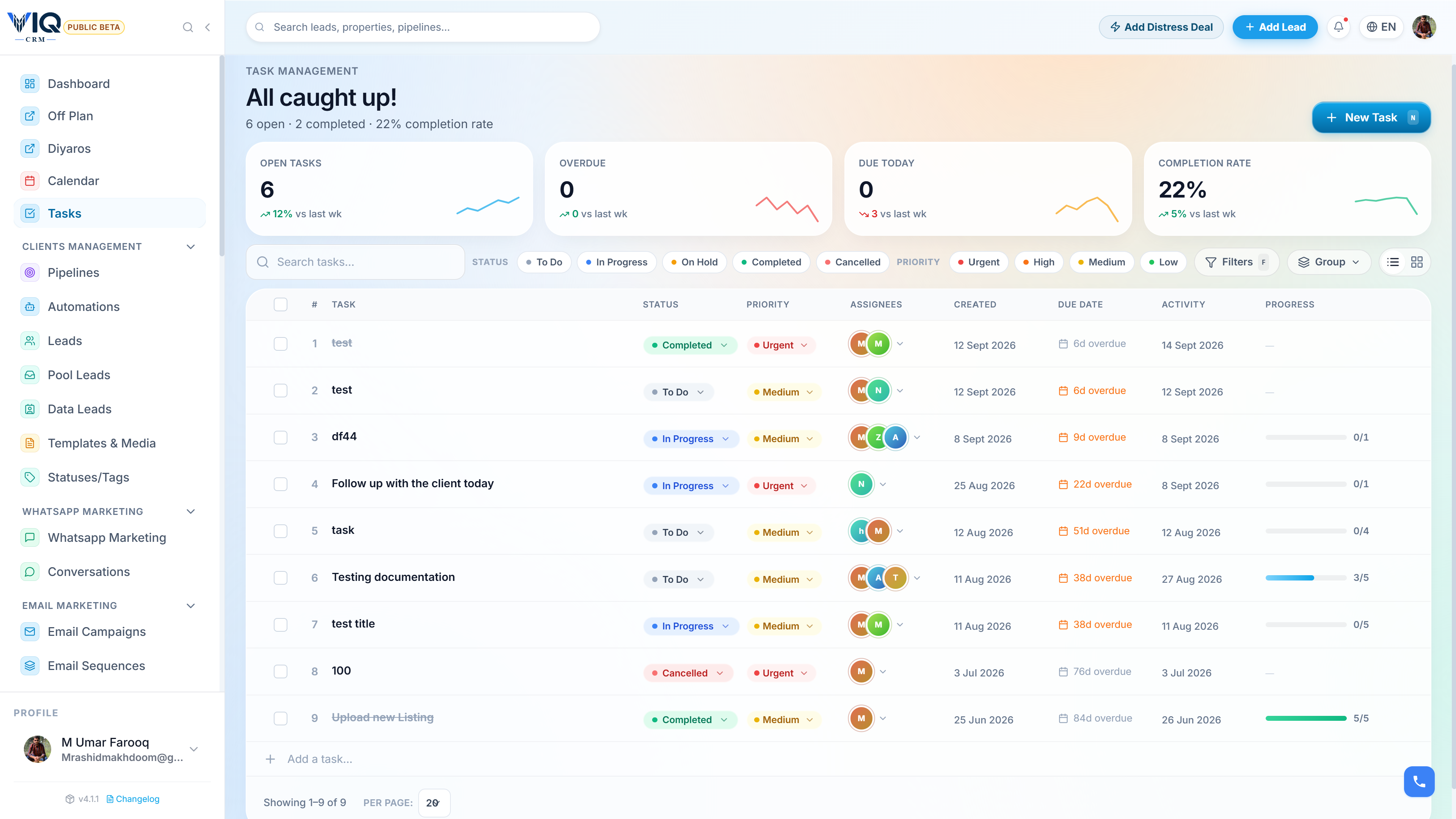Switch to list view icon
Image resolution: width=1456 pixels, height=819 pixels.
(1393, 262)
